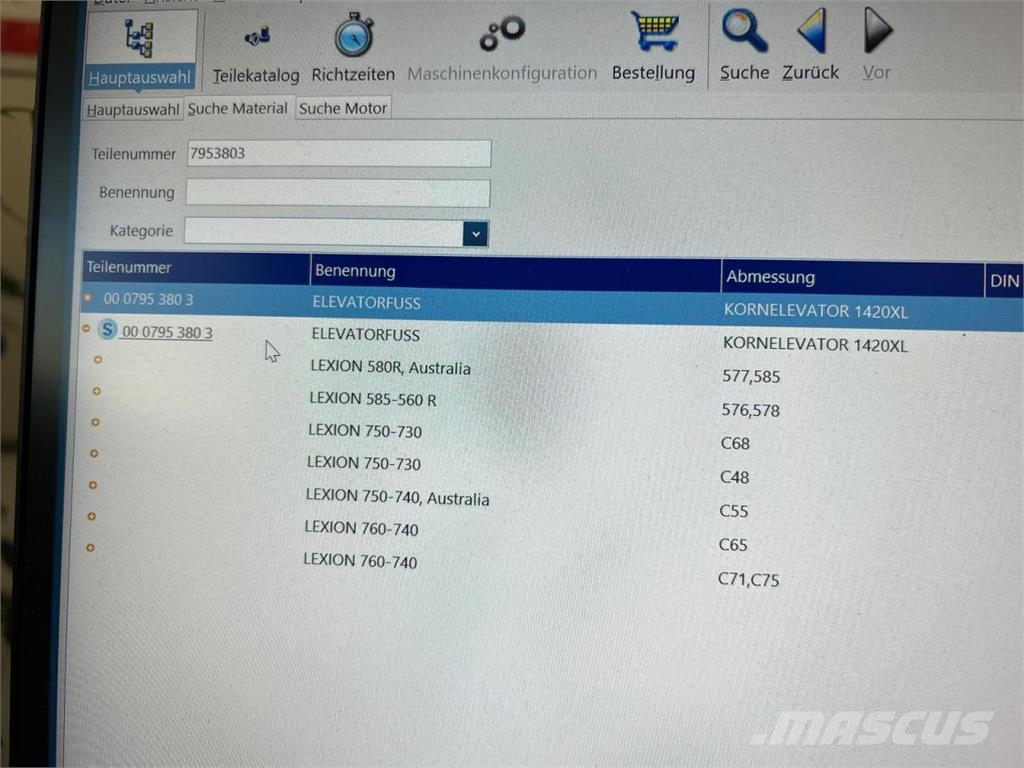Click the C48 dimension value
This screenshot has height=768, width=1024.
tap(734, 477)
